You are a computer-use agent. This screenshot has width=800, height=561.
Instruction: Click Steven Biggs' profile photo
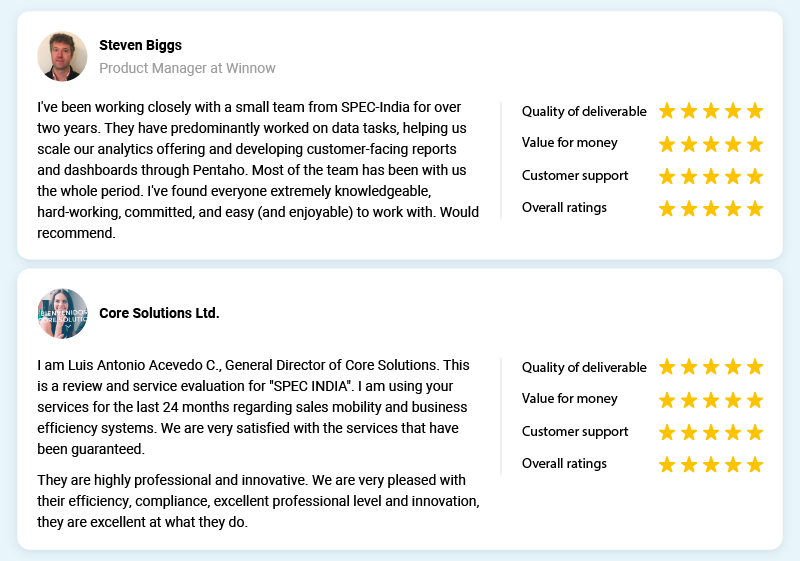tap(62, 56)
